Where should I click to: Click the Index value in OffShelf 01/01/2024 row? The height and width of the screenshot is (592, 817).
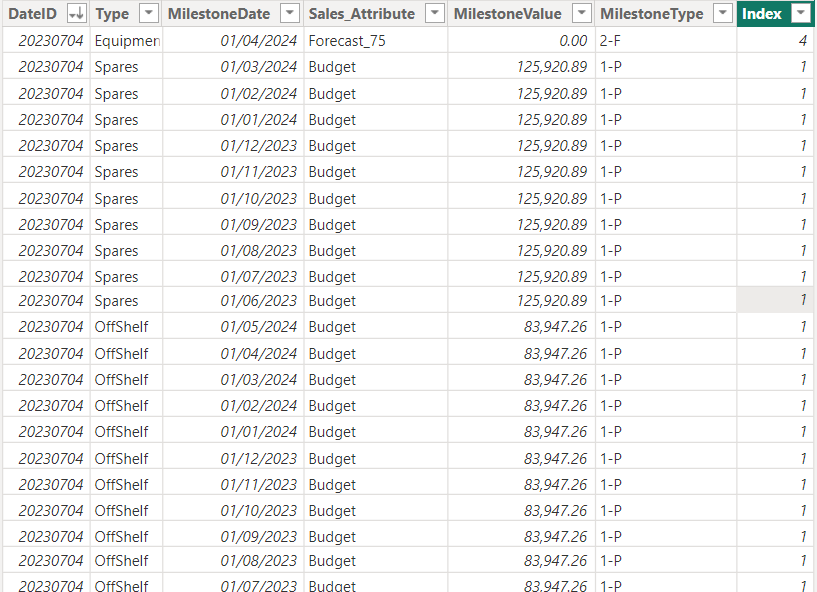pyautogui.click(x=775, y=432)
